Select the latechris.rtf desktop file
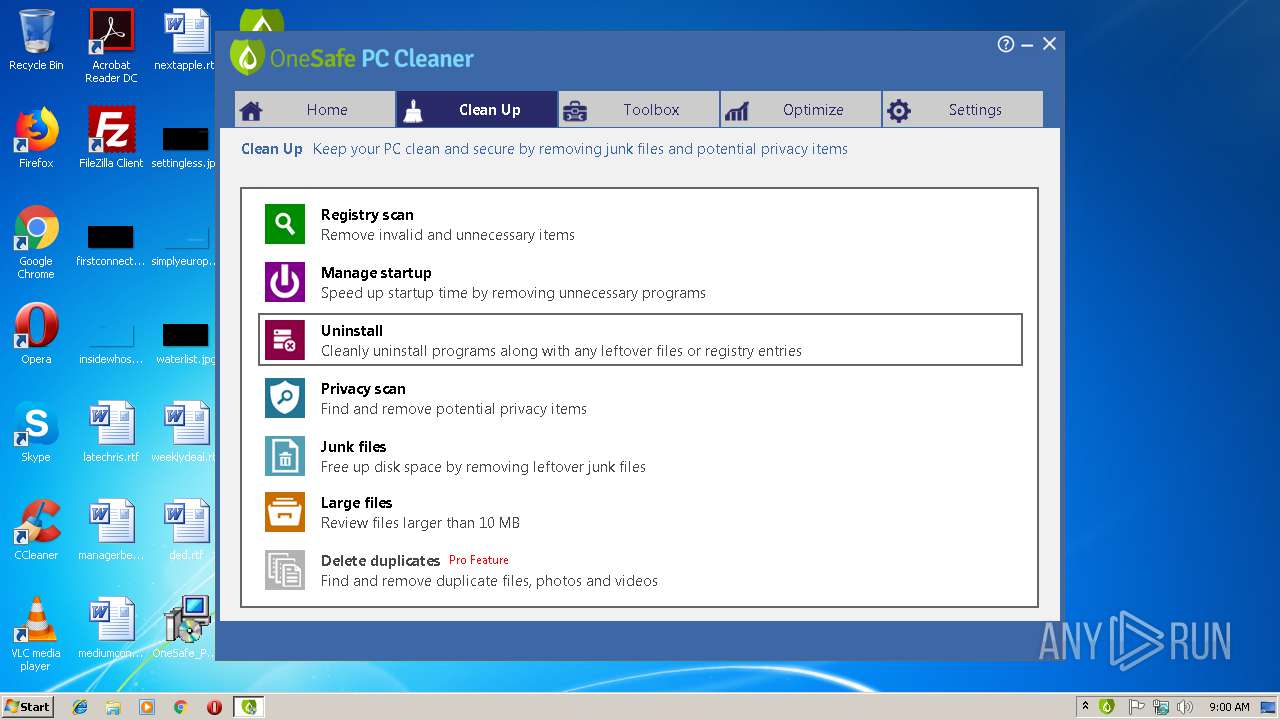The image size is (1280, 720). click(x=111, y=432)
